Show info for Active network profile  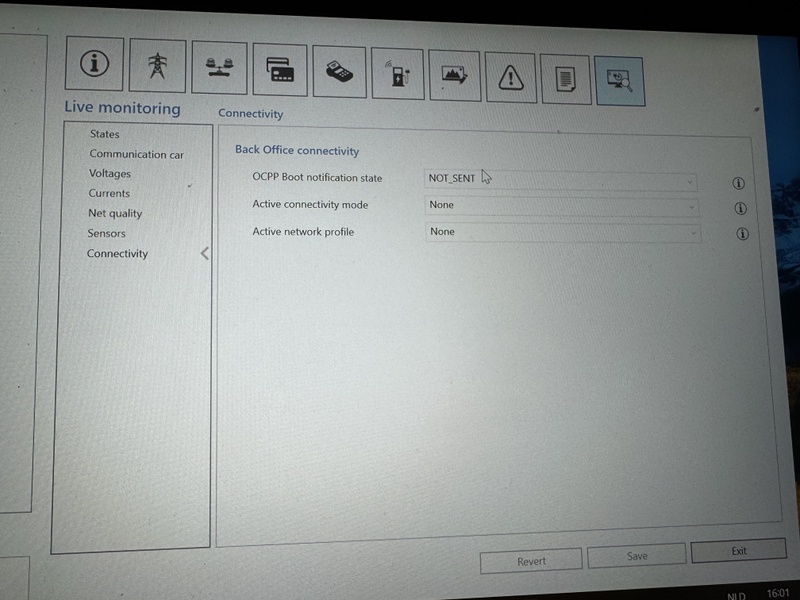742,234
